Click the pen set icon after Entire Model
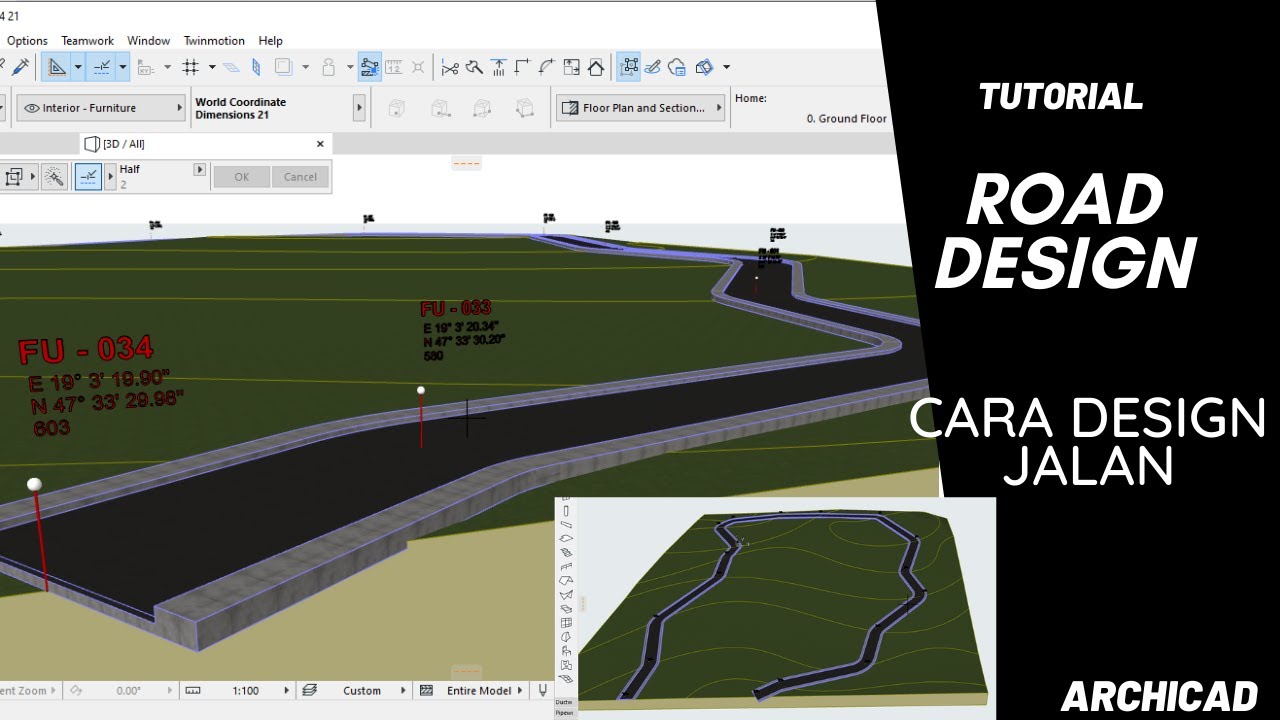1280x720 pixels. [543, 691]
